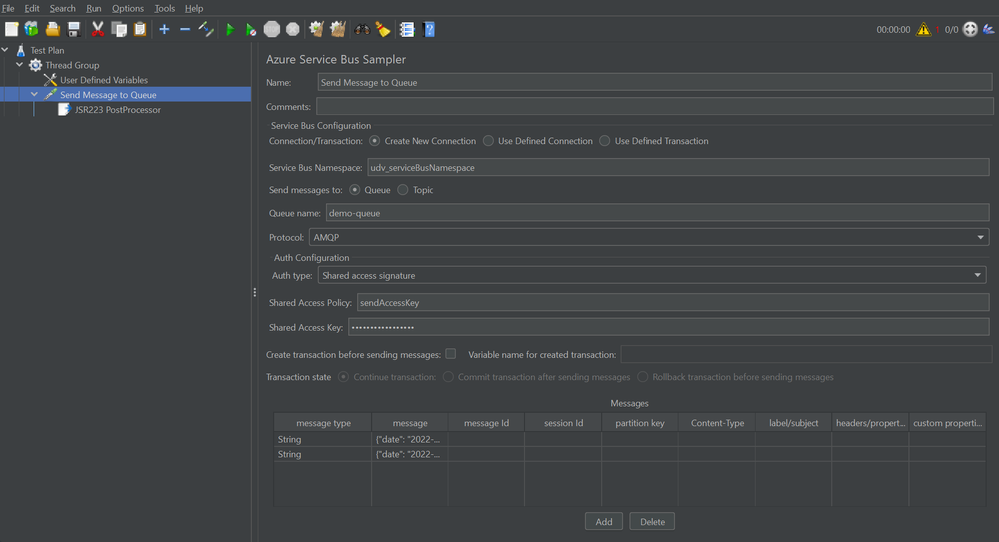The height and width of the screenshot is (542, 999).
Task: Click the Reset search broom icon
Action: coord(383,29)
